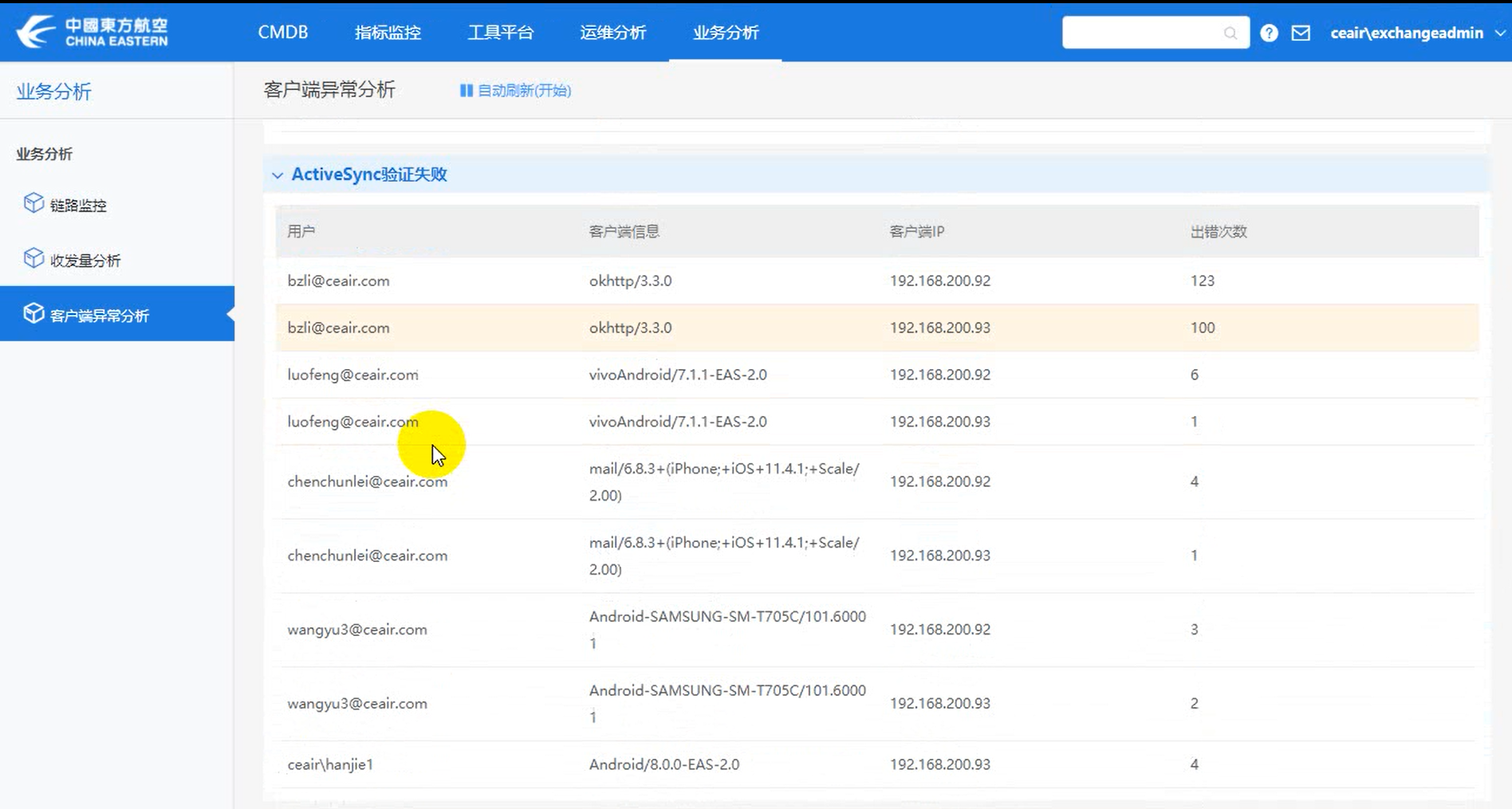
Task: Click the China Eastern logo
Action: point(93,32)
